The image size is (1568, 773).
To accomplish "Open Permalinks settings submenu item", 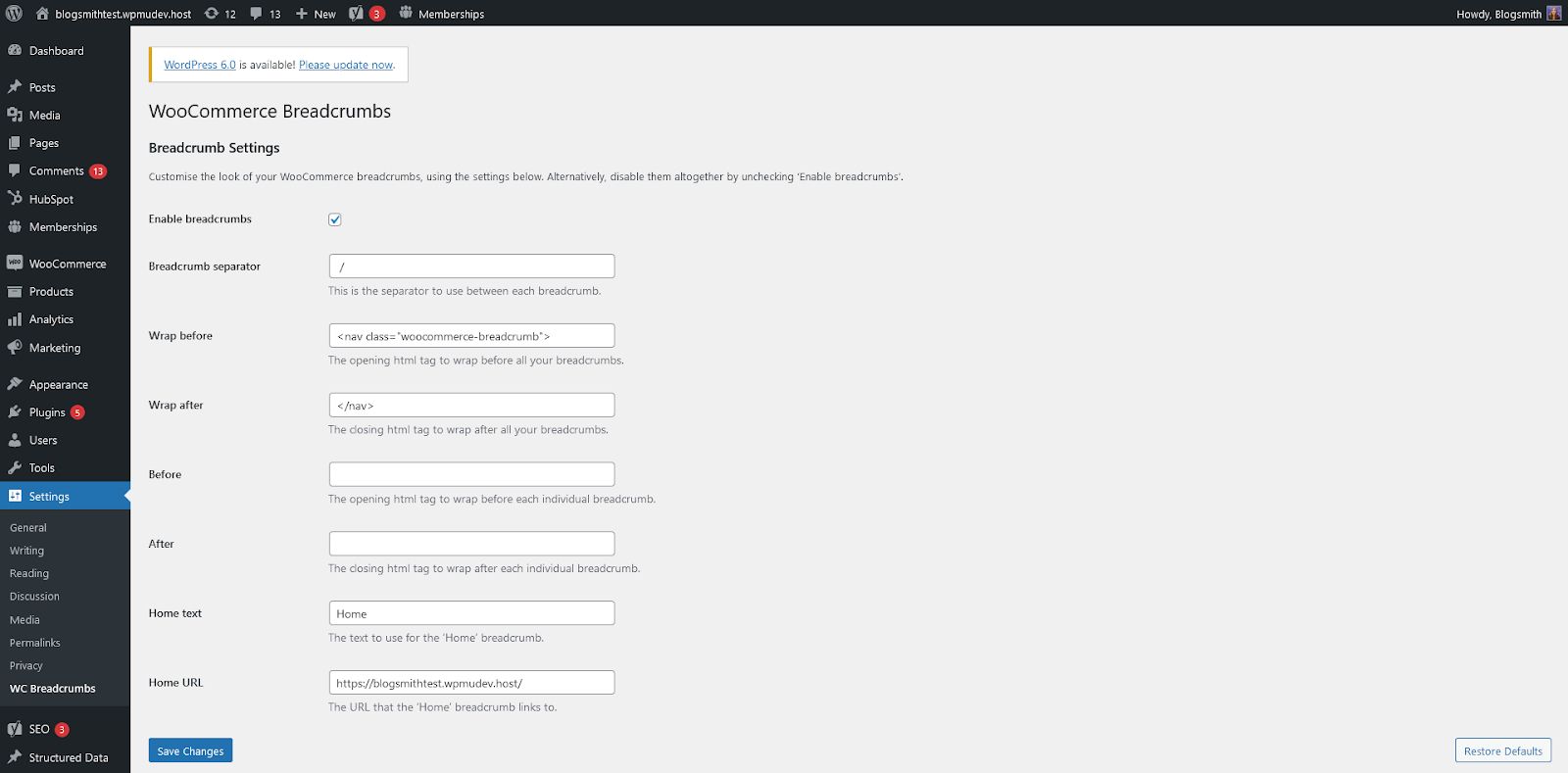I will click(35, 643).
